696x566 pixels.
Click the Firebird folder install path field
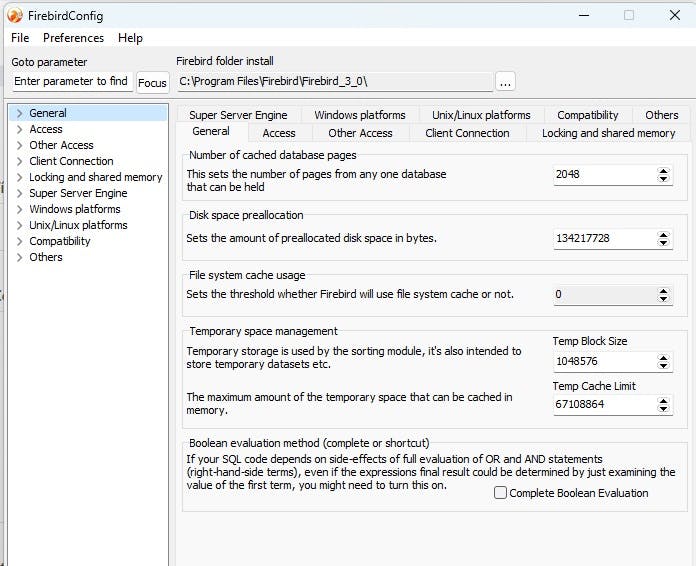pyautogui.click(x=335, y=82)
